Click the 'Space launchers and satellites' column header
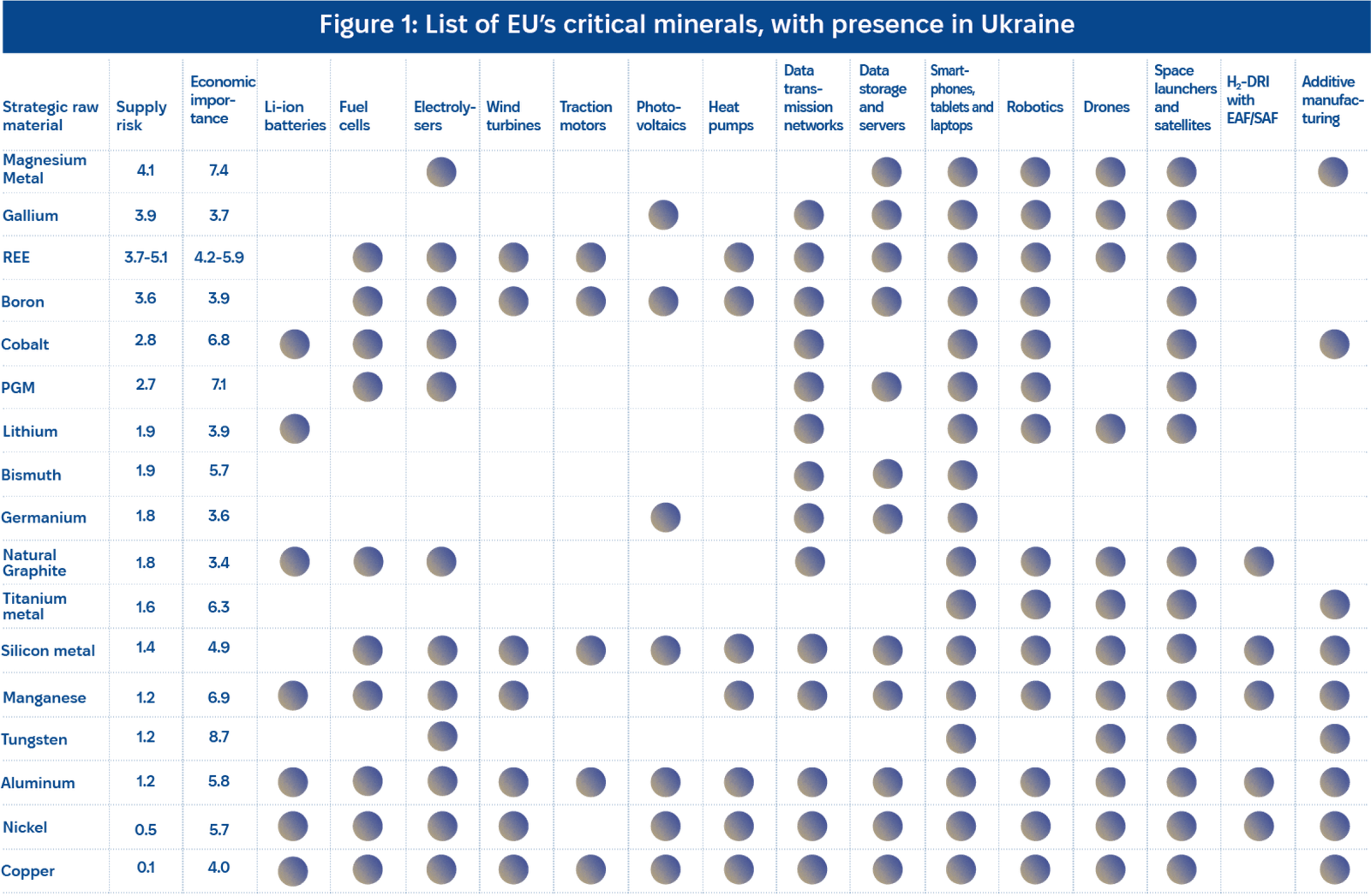The width and height of the screenshot is (1371, 896). [1185, 98]
